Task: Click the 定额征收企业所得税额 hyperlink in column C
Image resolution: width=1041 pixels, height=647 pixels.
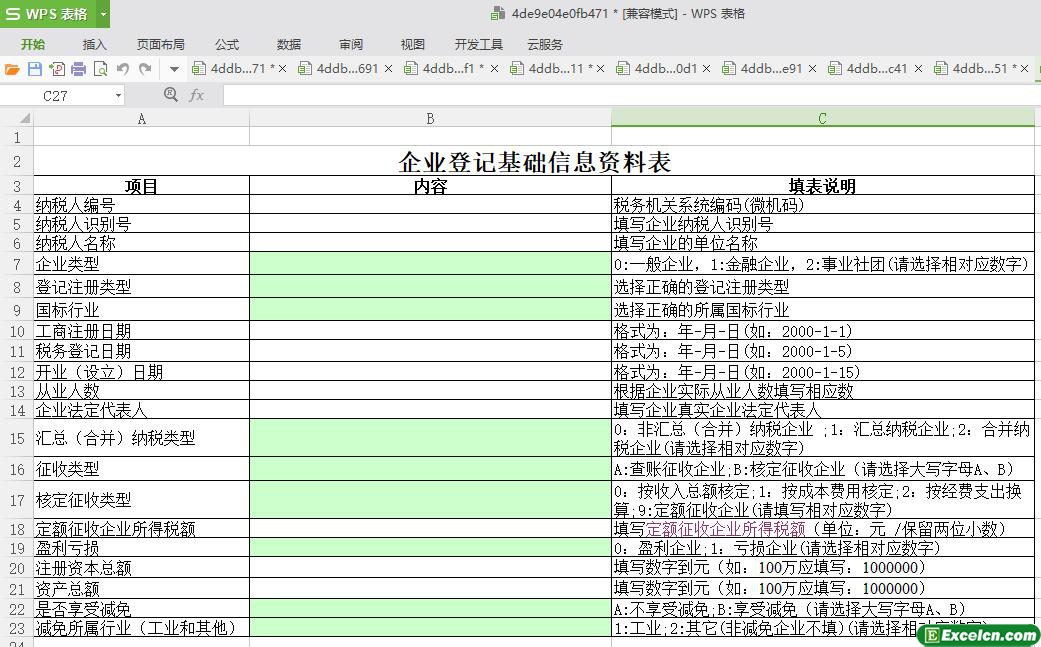Action: (725, 529)
